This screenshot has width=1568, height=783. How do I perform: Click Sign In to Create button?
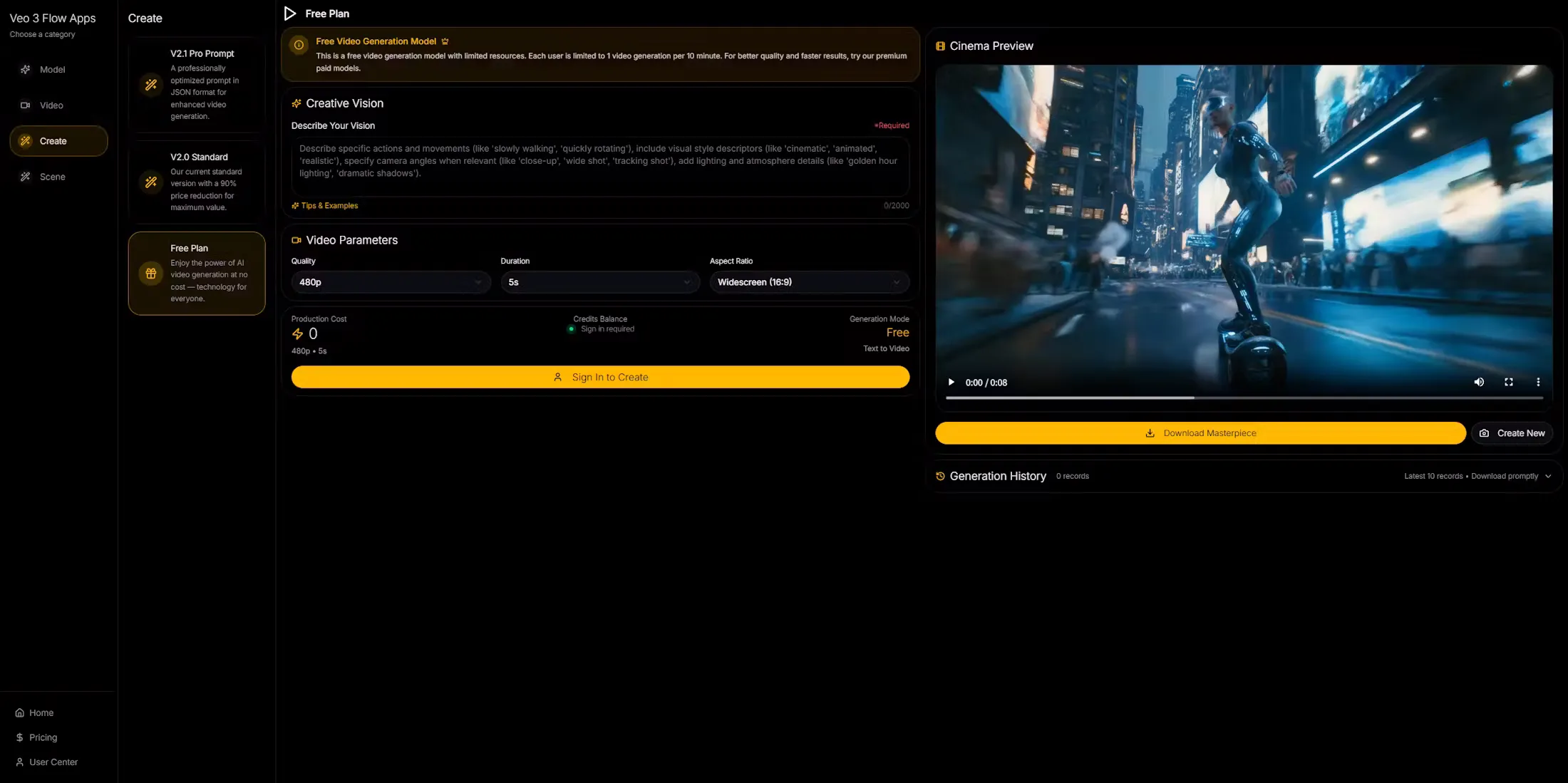[600, 377]
